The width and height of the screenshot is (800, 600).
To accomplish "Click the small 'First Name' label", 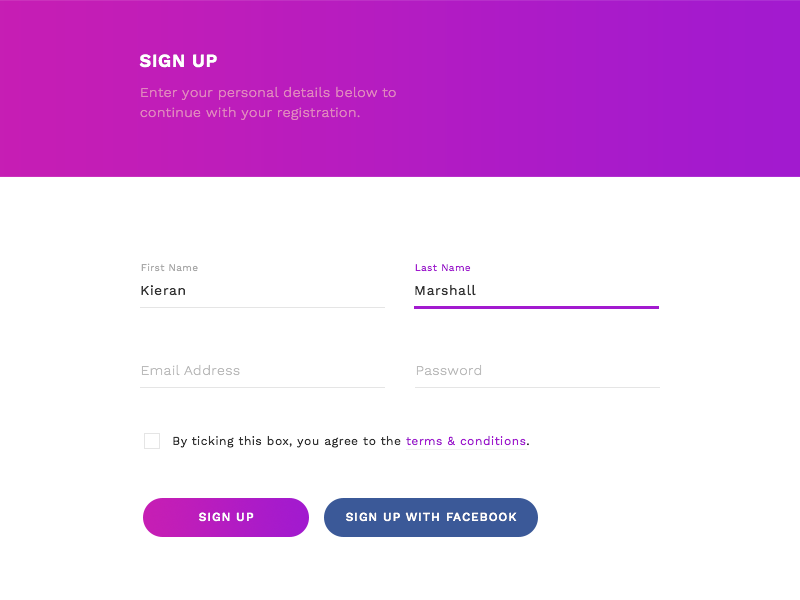I will [169, 268].
